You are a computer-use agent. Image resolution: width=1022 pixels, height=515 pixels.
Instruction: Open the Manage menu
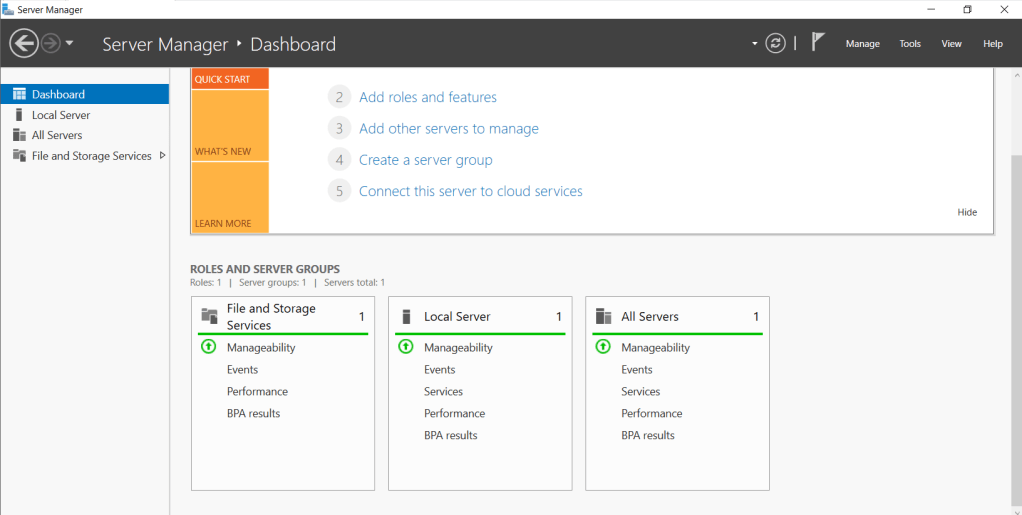click(862, 44)
